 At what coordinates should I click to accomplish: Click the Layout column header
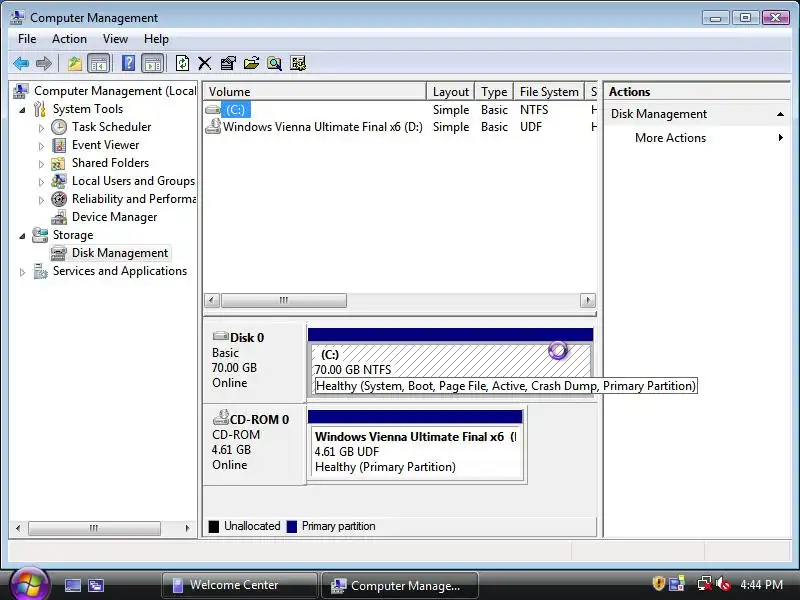click(x=451, y=92)
